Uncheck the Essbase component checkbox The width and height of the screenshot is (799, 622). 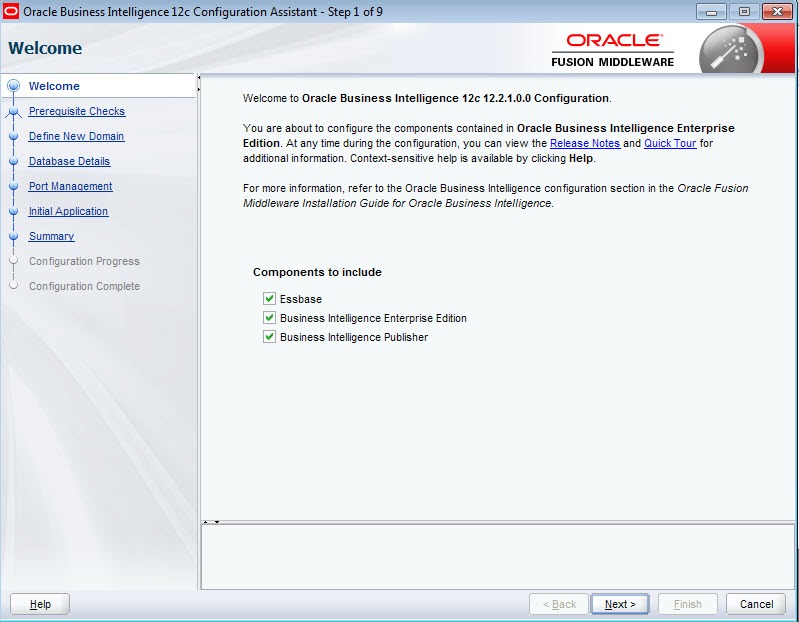click(x=269, y=299)
